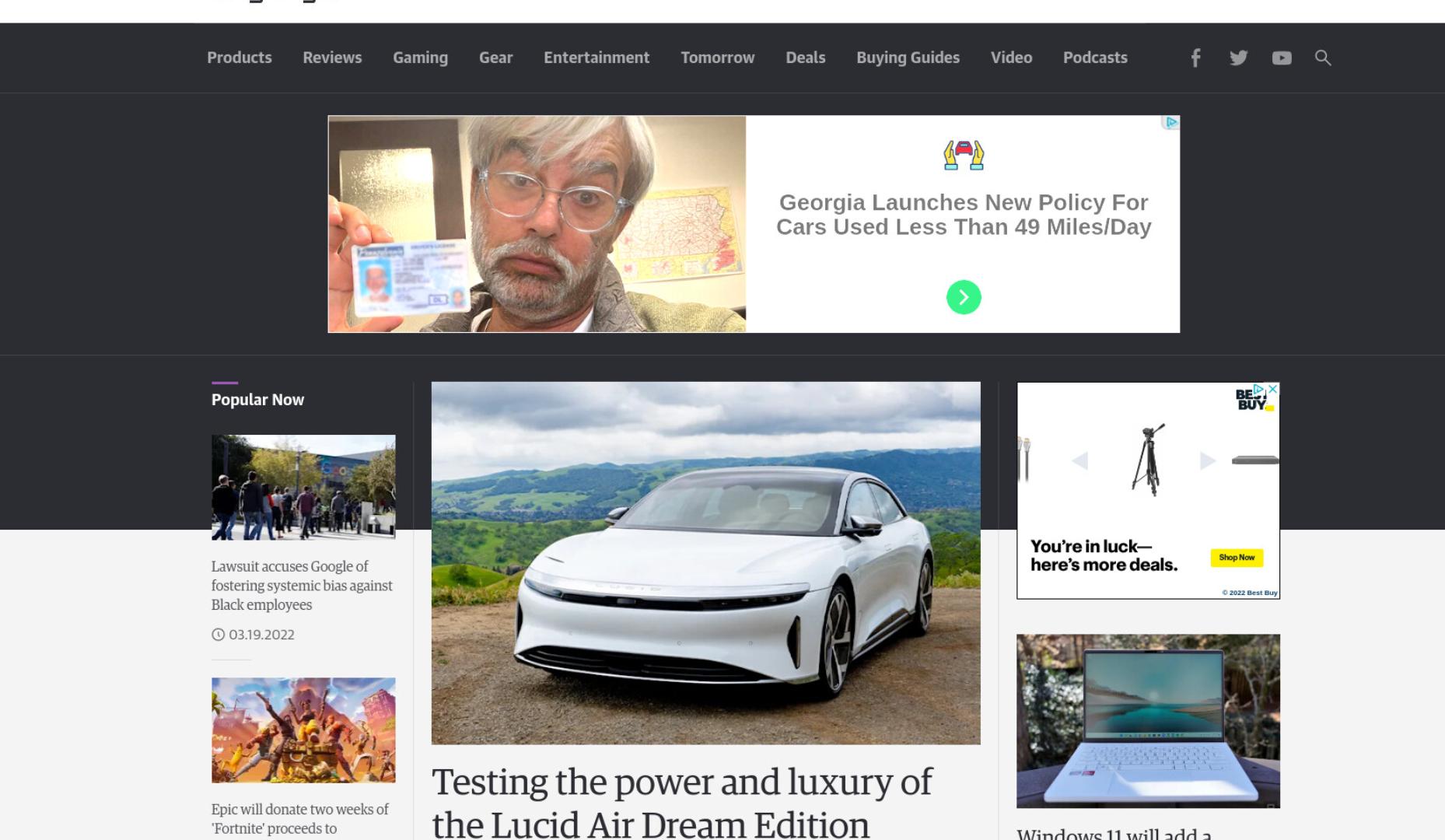Show the next Best Buy product with right arrow

1207,460
